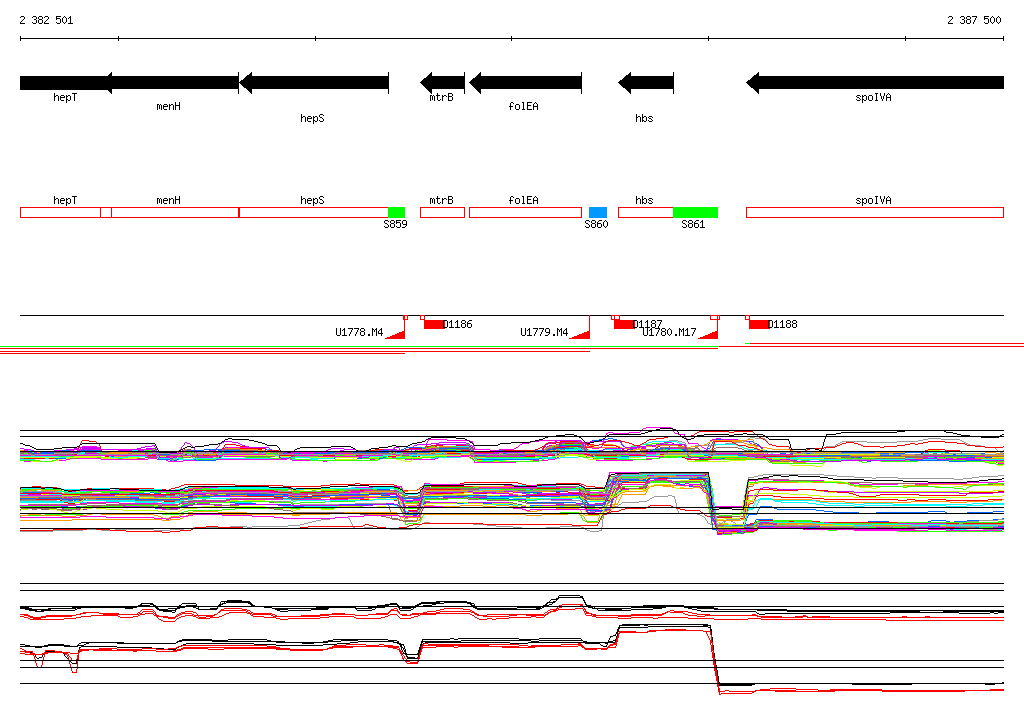This screenshot has height=714, width=1024.
Task: Select the hbs black gene arrow
Action: pos(646,82)
